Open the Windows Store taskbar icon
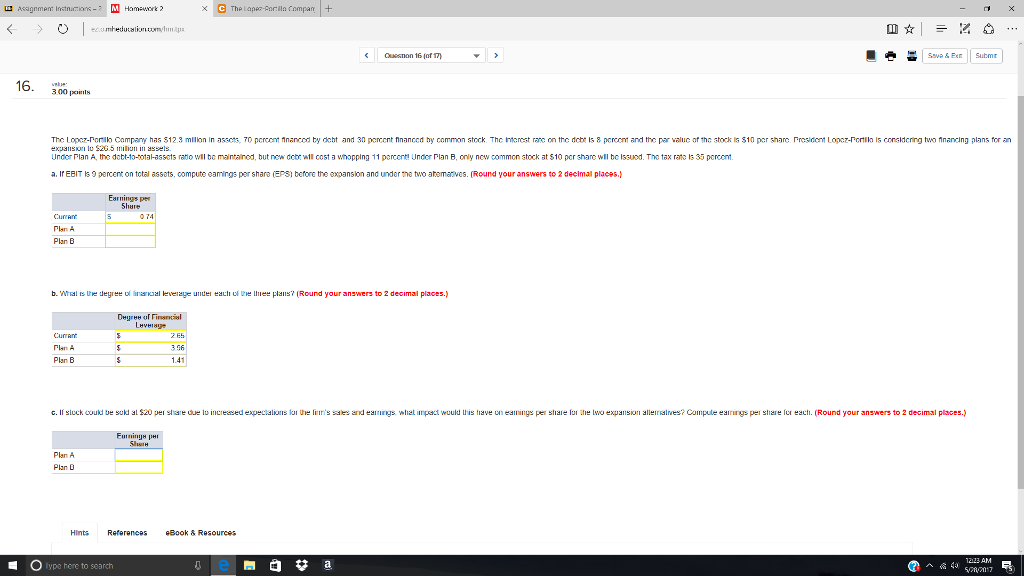The image size is (1024, 576). [276, 566]
